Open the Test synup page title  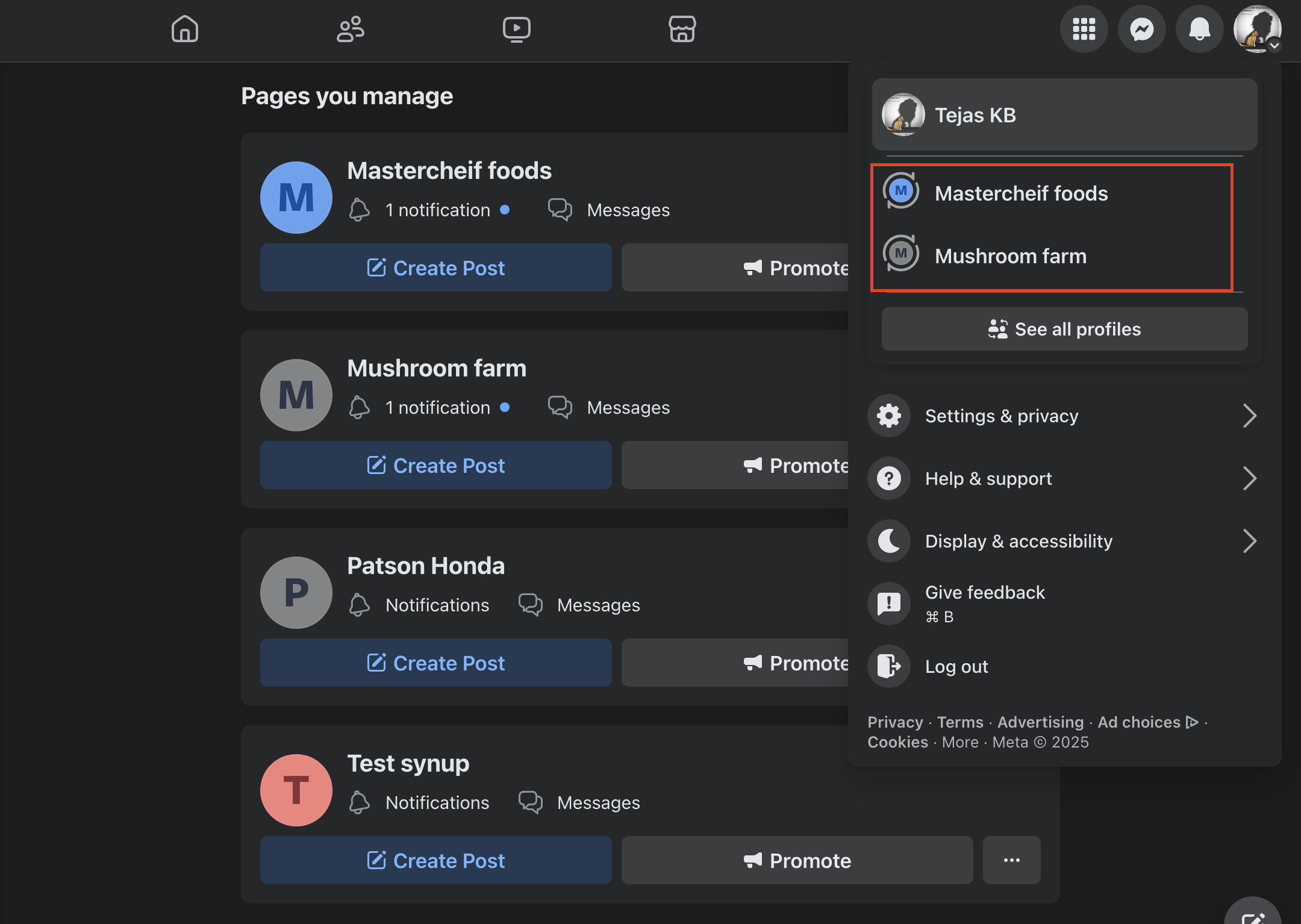408,763
